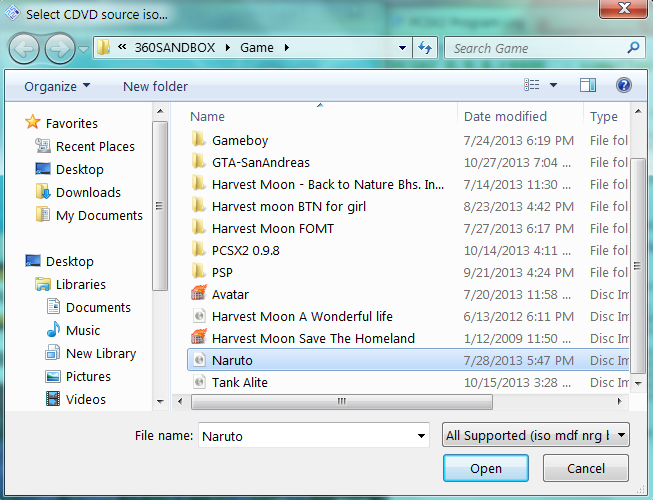Screen dimensions: 653x500
Task: Select the Desktop root tree node
Action: click(70, 261)
